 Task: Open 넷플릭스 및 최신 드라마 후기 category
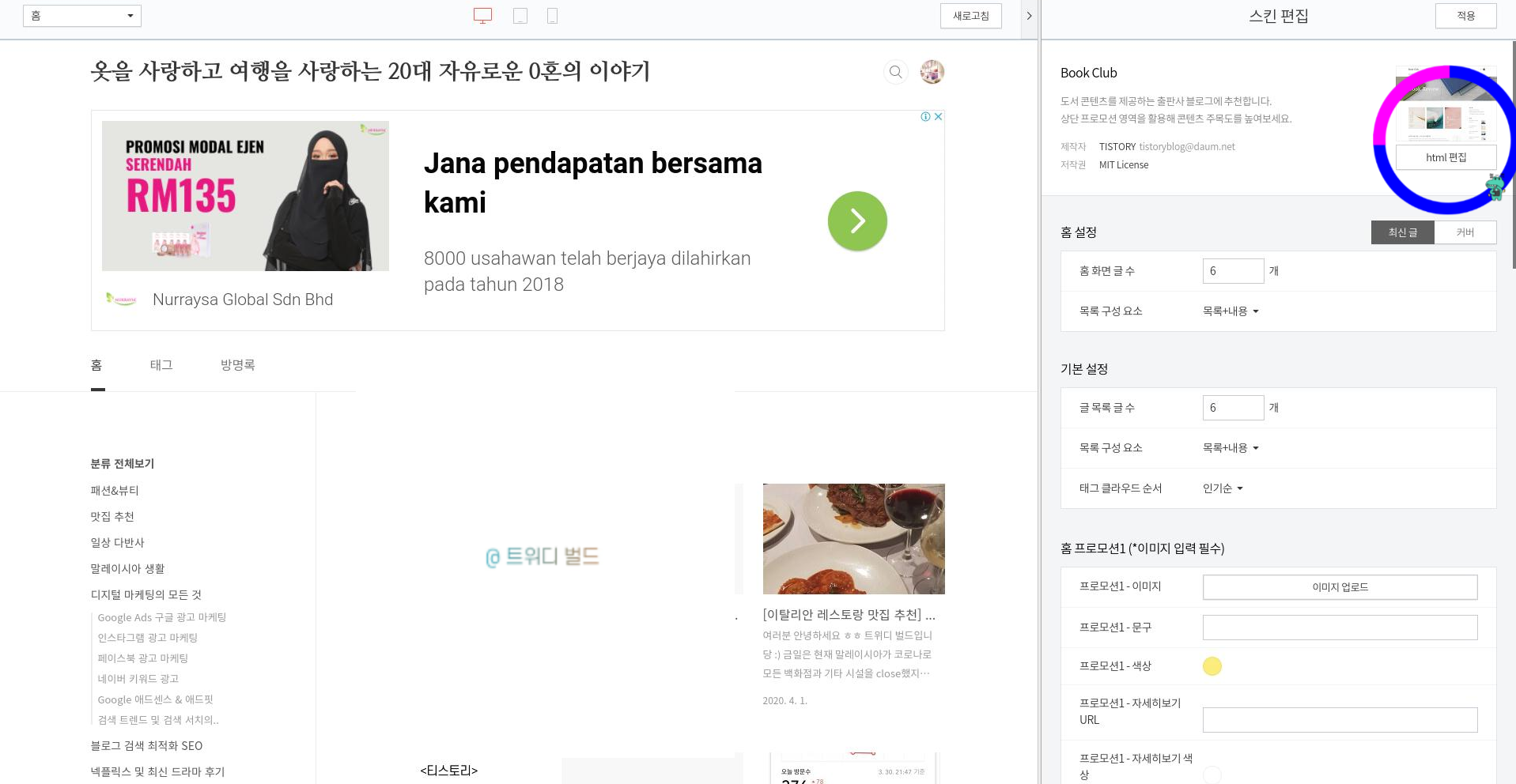pos(157,772)
